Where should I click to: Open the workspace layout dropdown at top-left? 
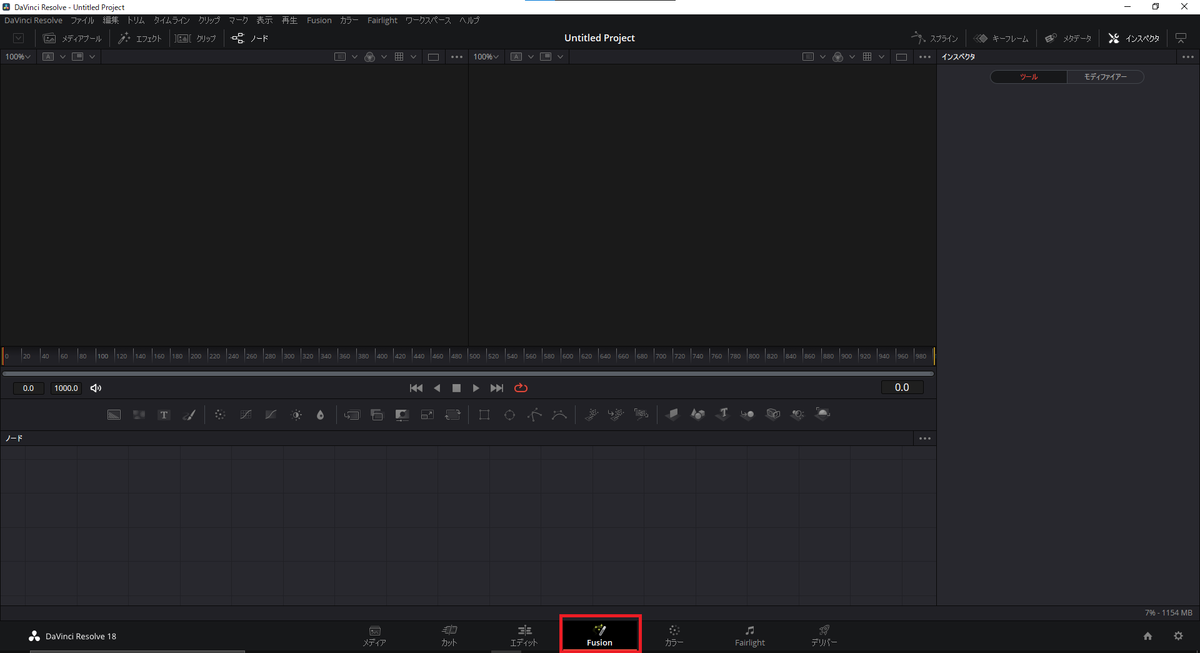19,38
